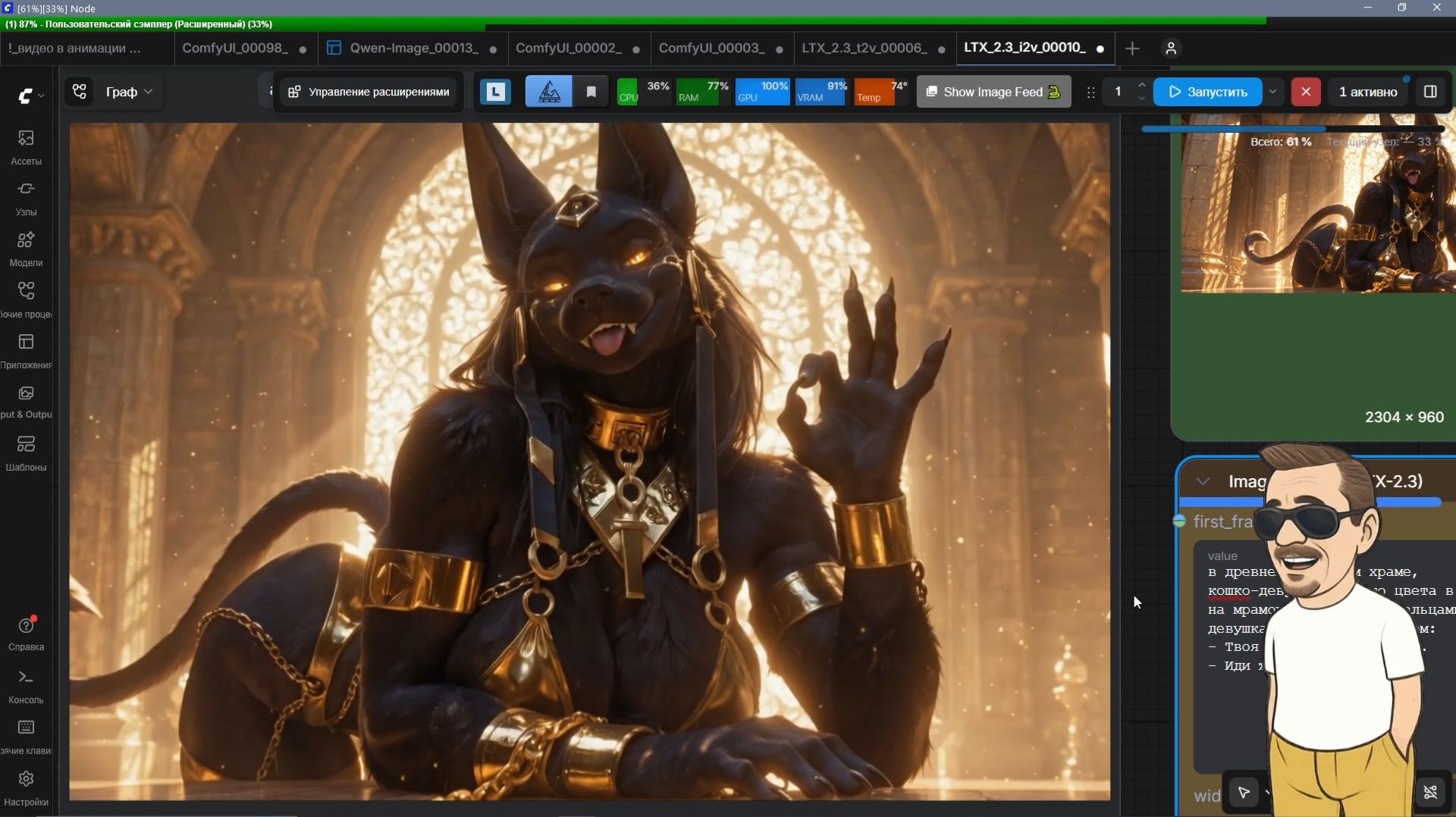1456x817 pixels.
Task: Open the Узлы node library
Action: [x=26, y=198]
